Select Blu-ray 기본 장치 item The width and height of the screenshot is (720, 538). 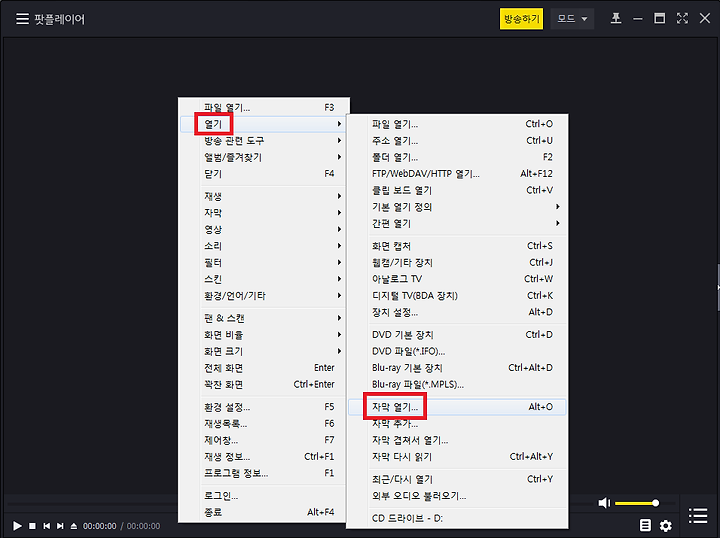457,367
